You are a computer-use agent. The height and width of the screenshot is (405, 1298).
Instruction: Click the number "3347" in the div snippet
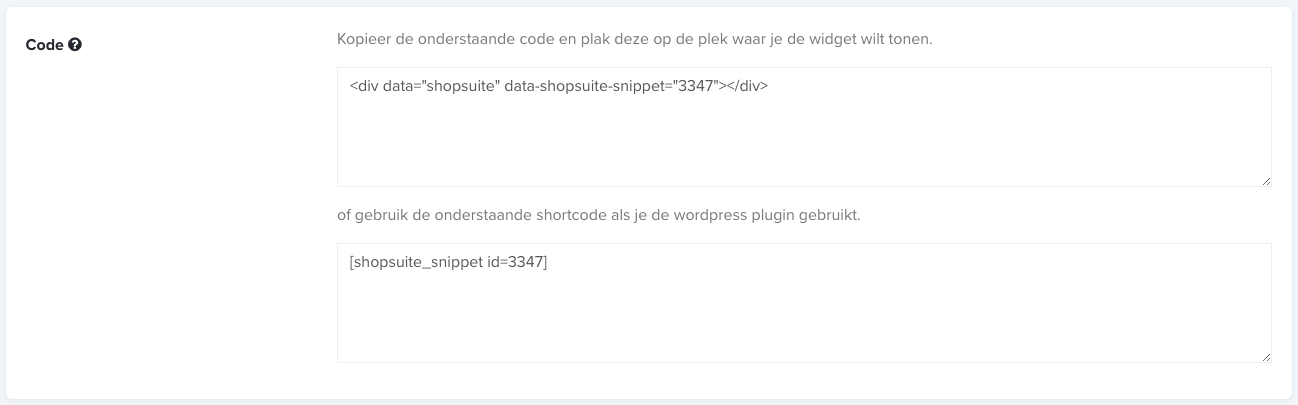pos(697,86)
